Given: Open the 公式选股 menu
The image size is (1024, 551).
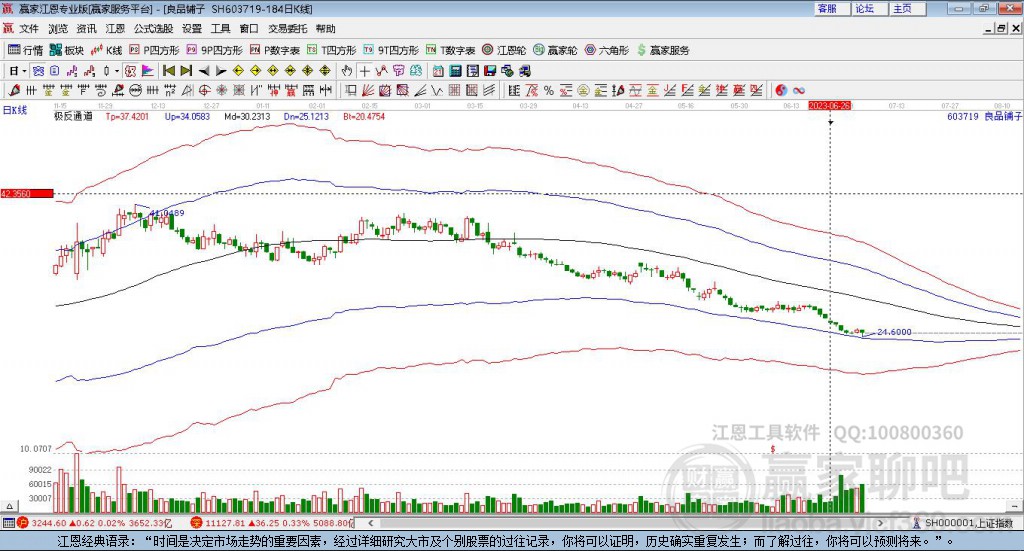Looking at the screenshot, I should [x=153, y=29].
